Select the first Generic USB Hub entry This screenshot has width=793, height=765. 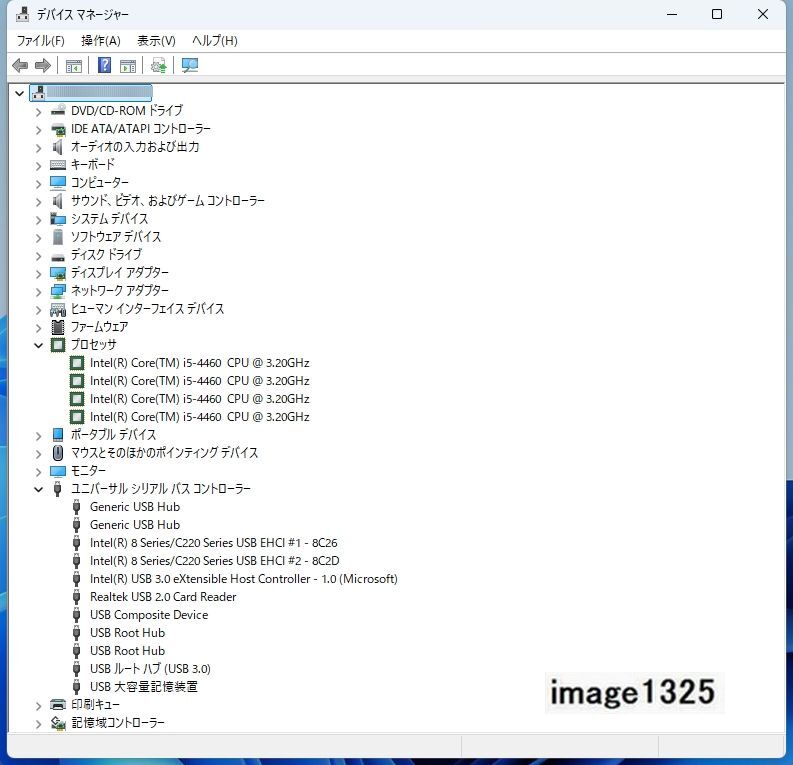[135, 507]
